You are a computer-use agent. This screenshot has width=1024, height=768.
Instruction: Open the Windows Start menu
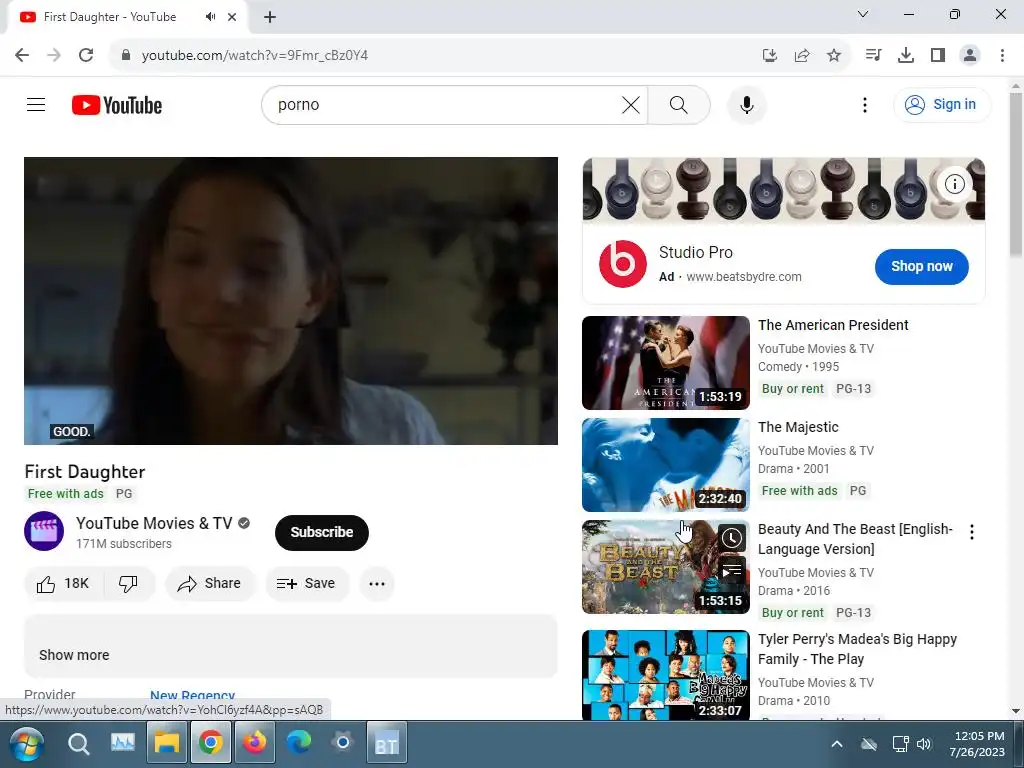tap(26, 743)
